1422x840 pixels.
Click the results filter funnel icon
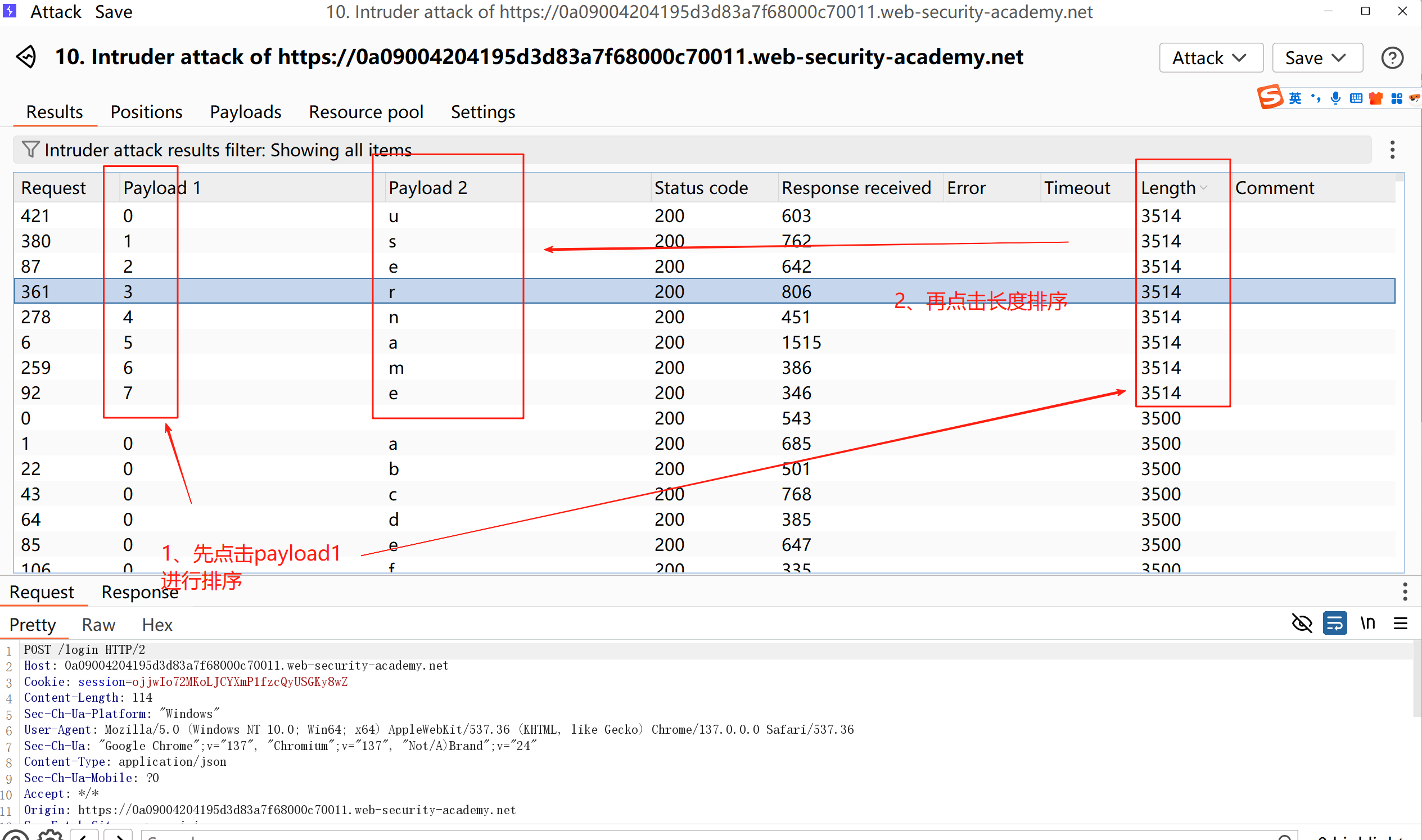tap(30, 150)
